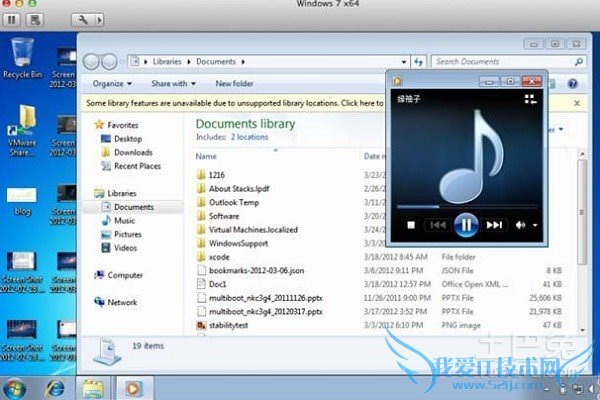The height and width of the screenshot is (400, 600).
Task: Expand arrow after Libraries in address bar
Action: coord(189,62)
